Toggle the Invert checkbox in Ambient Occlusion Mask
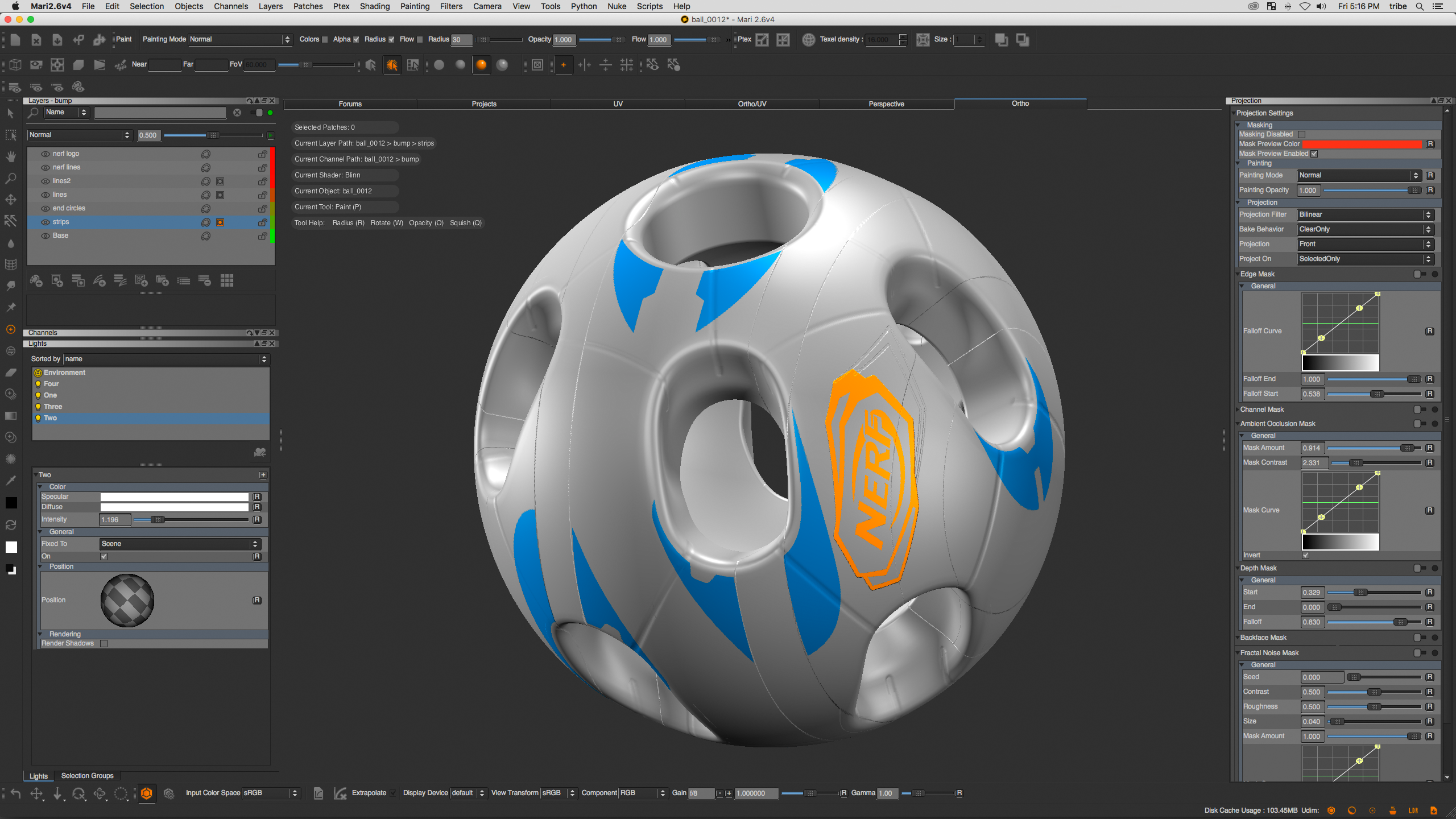1456x819 pixels. [x=1306, y=556]
